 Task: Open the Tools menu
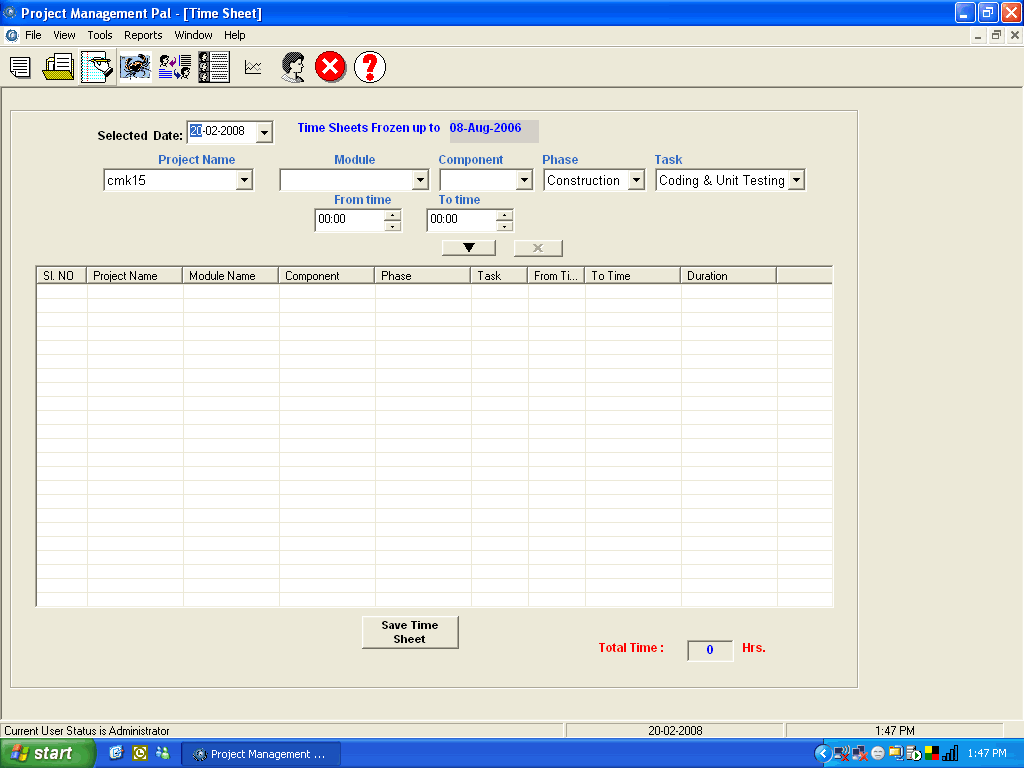point(100,35)
